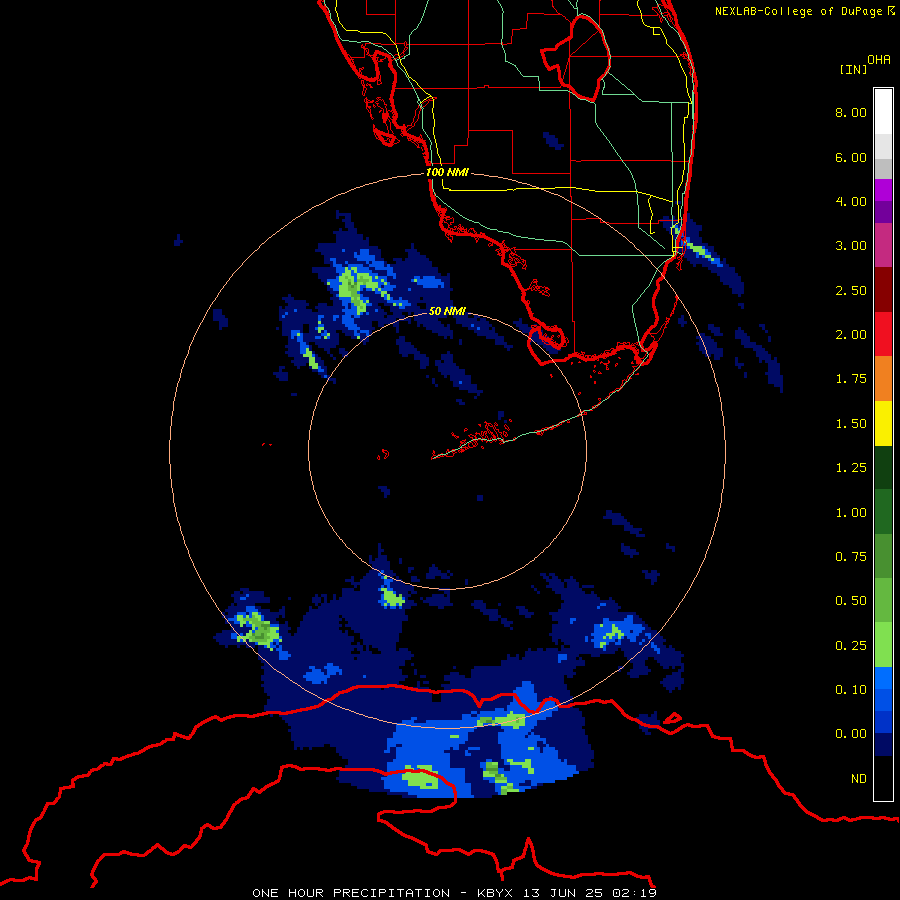Screen dimensions: 900x900
Task: Click the 0.25 legend value
Action: point(851,646)
